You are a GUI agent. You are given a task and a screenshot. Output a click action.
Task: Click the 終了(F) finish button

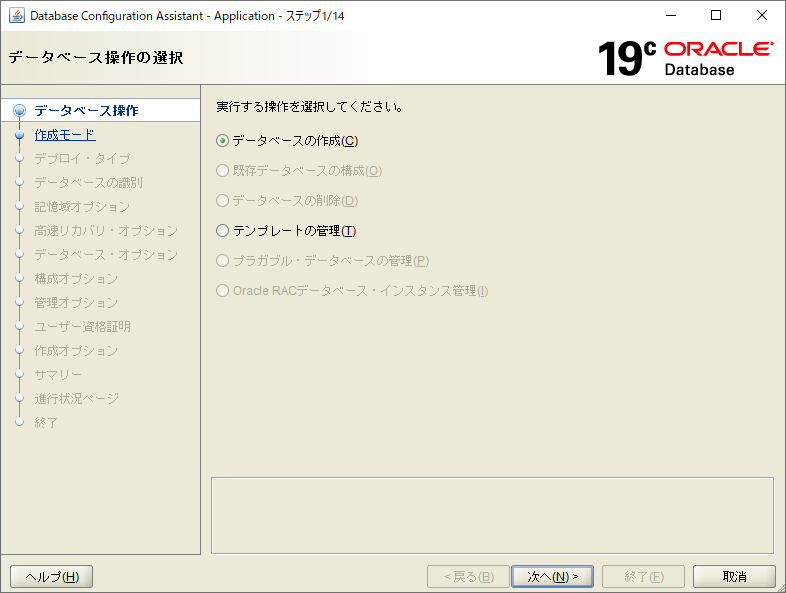(x=643, y=576)
